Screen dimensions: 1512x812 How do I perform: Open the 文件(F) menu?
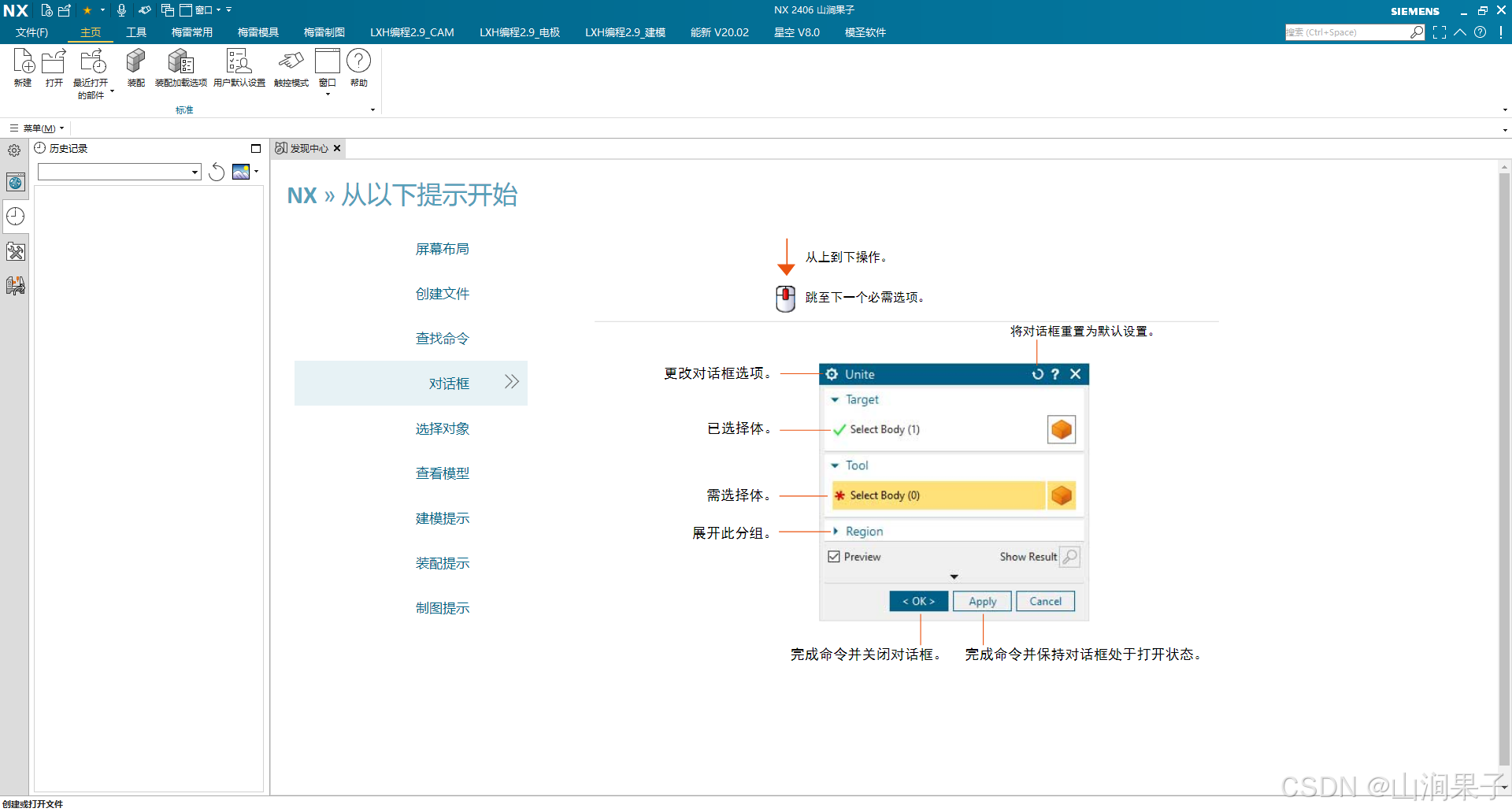click(x=31, y=32)
